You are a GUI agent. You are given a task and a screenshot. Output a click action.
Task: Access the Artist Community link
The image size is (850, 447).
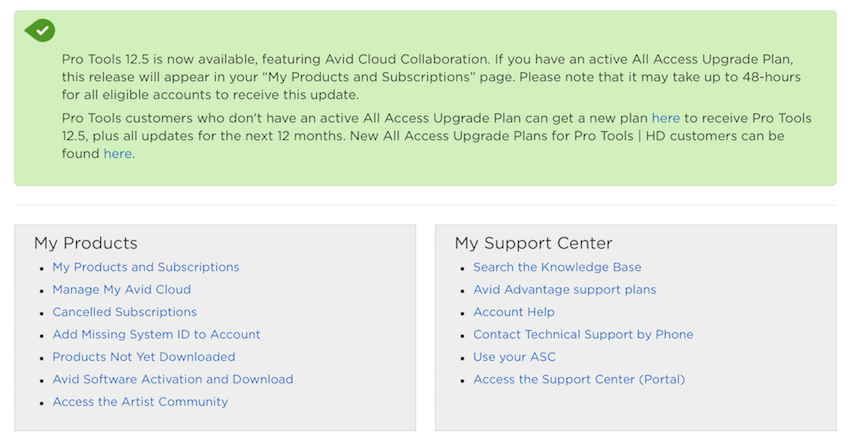[140, 402]
